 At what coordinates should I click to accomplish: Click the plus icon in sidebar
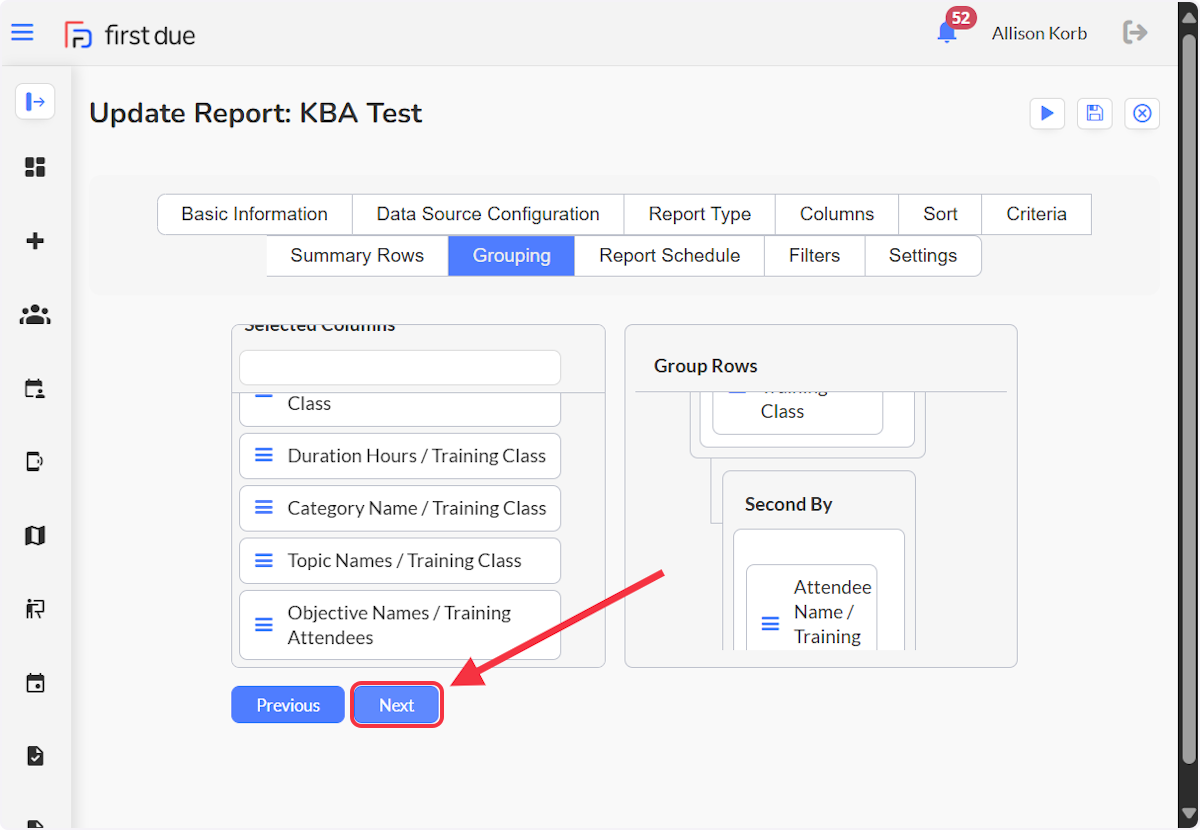(x=35, y=241)
